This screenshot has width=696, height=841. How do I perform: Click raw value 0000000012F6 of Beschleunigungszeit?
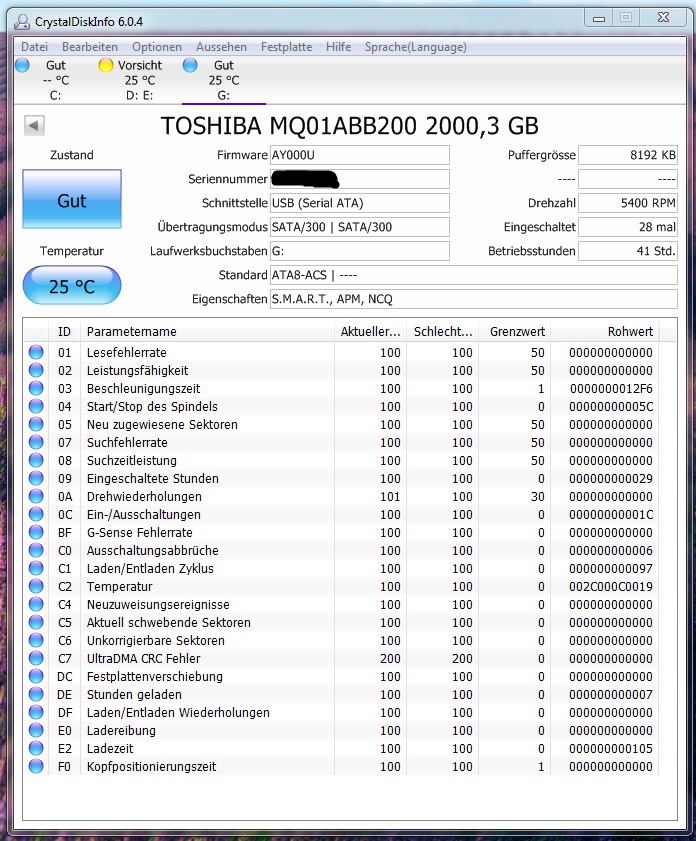611,388
